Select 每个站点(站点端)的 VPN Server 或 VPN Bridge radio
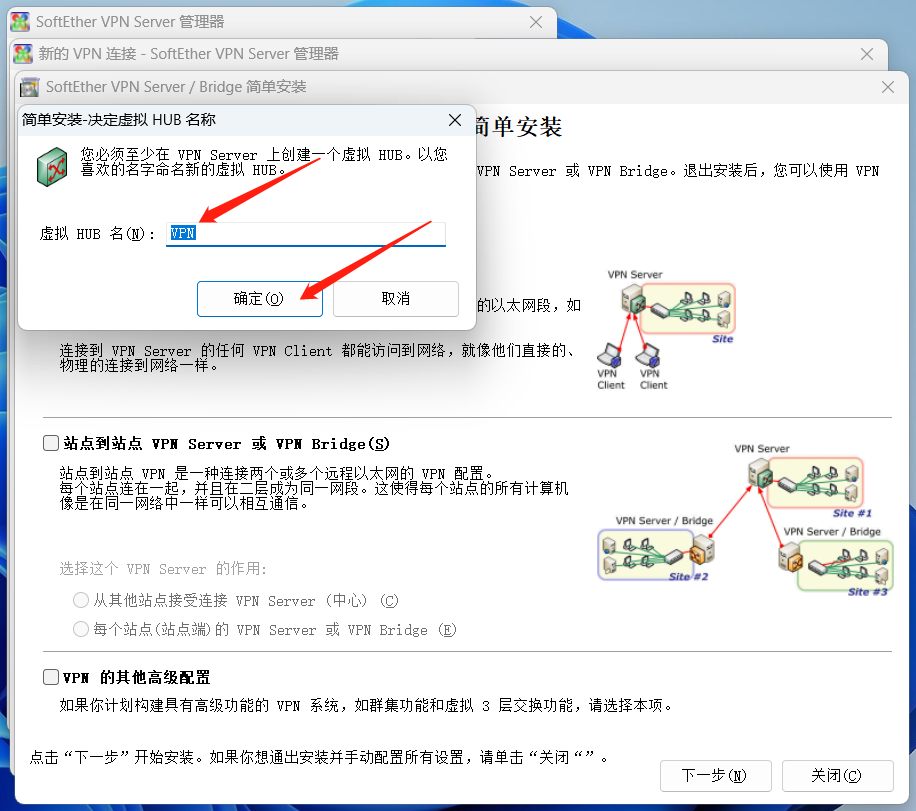This screenshot has height=811, width=916. tap(81, 629)
